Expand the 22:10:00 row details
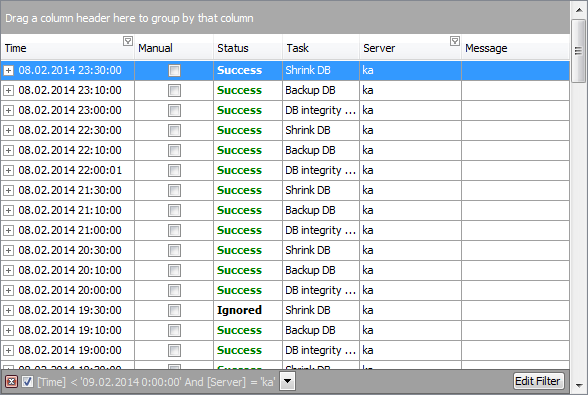 pyautogui.click(x=8, y=150)
